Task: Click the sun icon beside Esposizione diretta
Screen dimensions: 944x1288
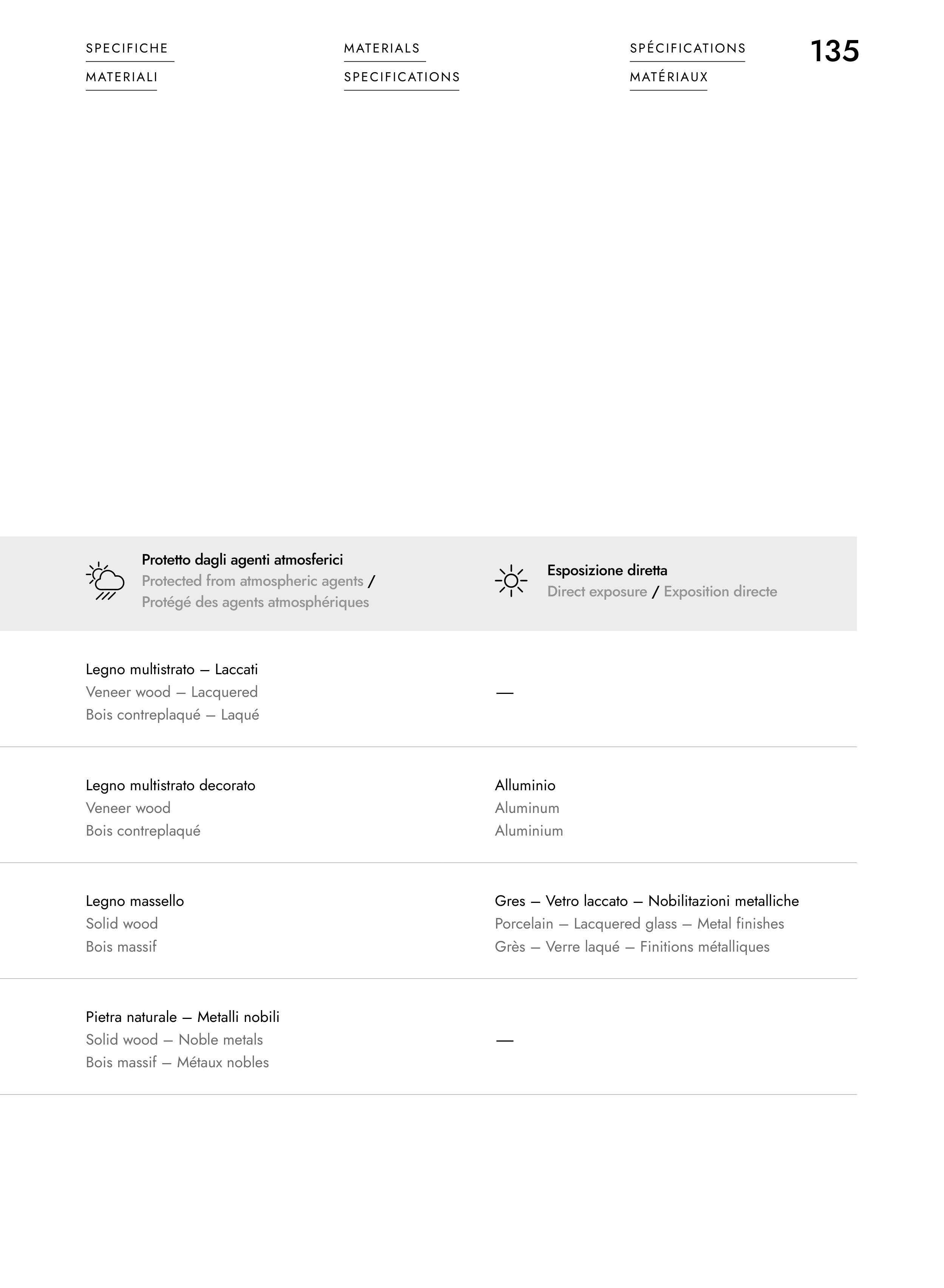Action: click(x=511, y=581)
